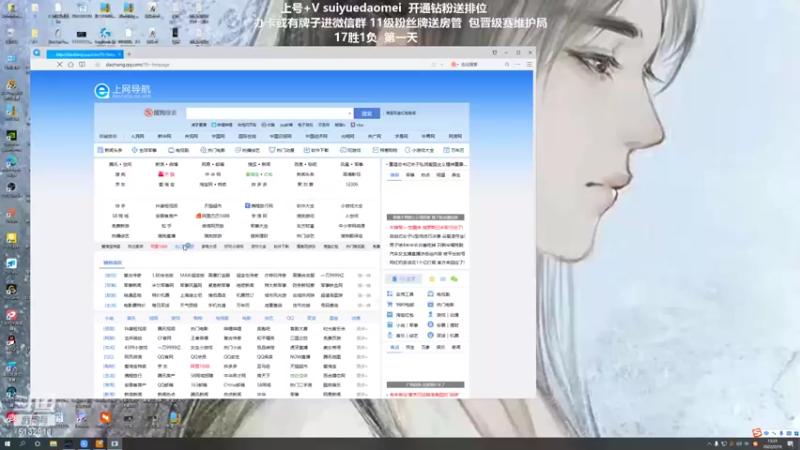Select the 娱乐 tab in lower right panel
Screen dimensions: 800x450
[440, 347]
